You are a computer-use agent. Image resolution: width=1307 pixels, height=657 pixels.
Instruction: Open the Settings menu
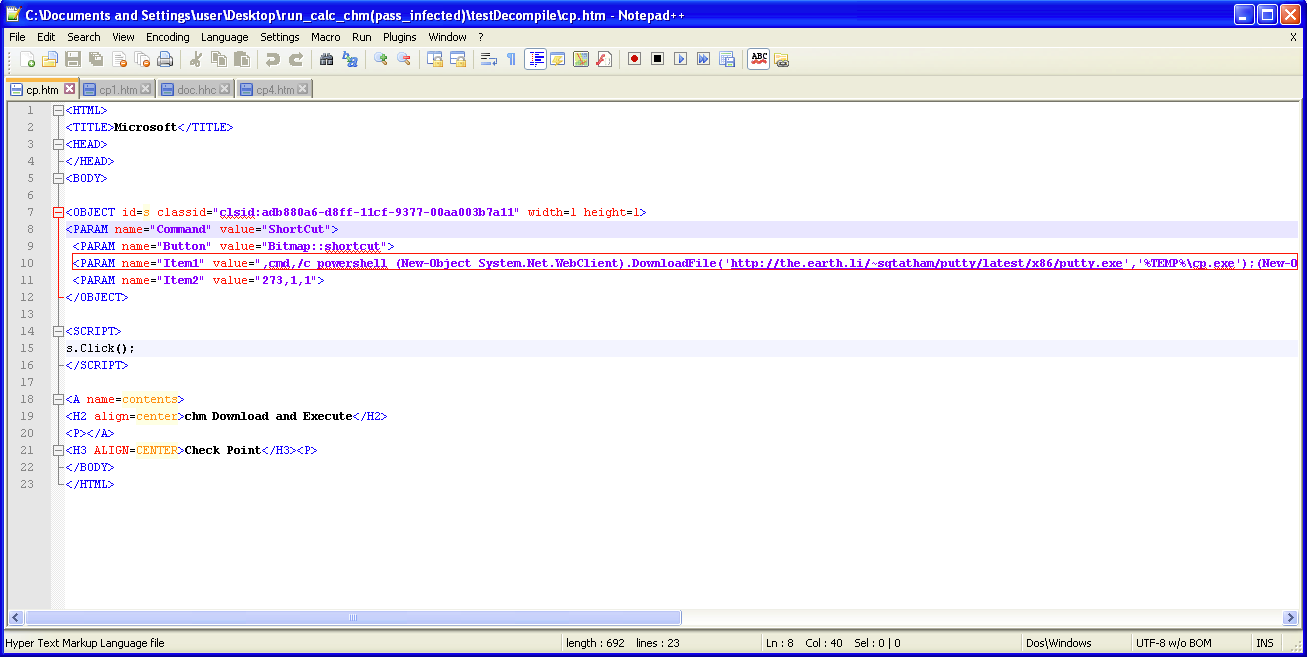[x=280, y=37]
